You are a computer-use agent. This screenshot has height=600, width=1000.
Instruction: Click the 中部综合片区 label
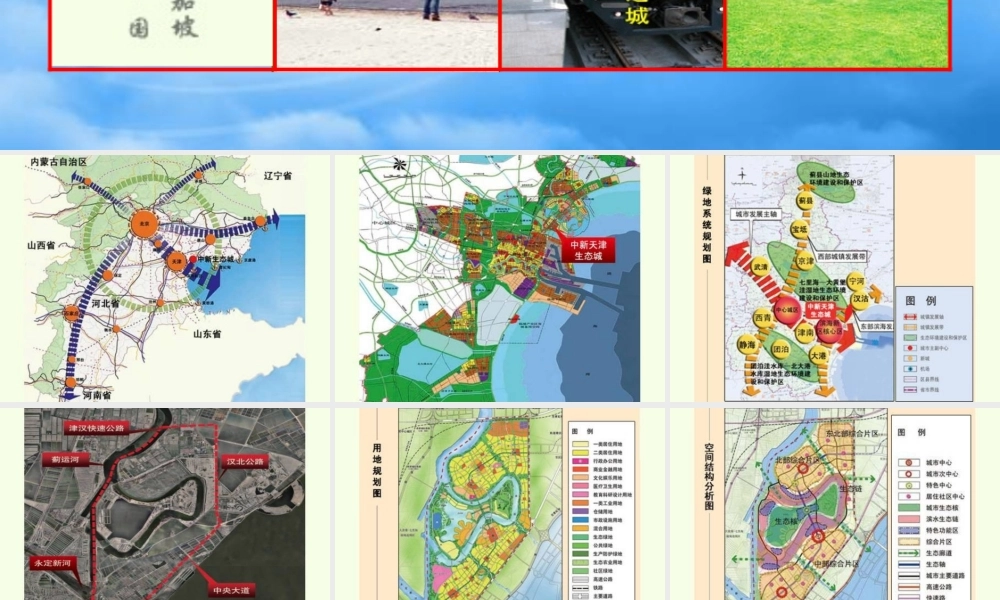point(837,564)
